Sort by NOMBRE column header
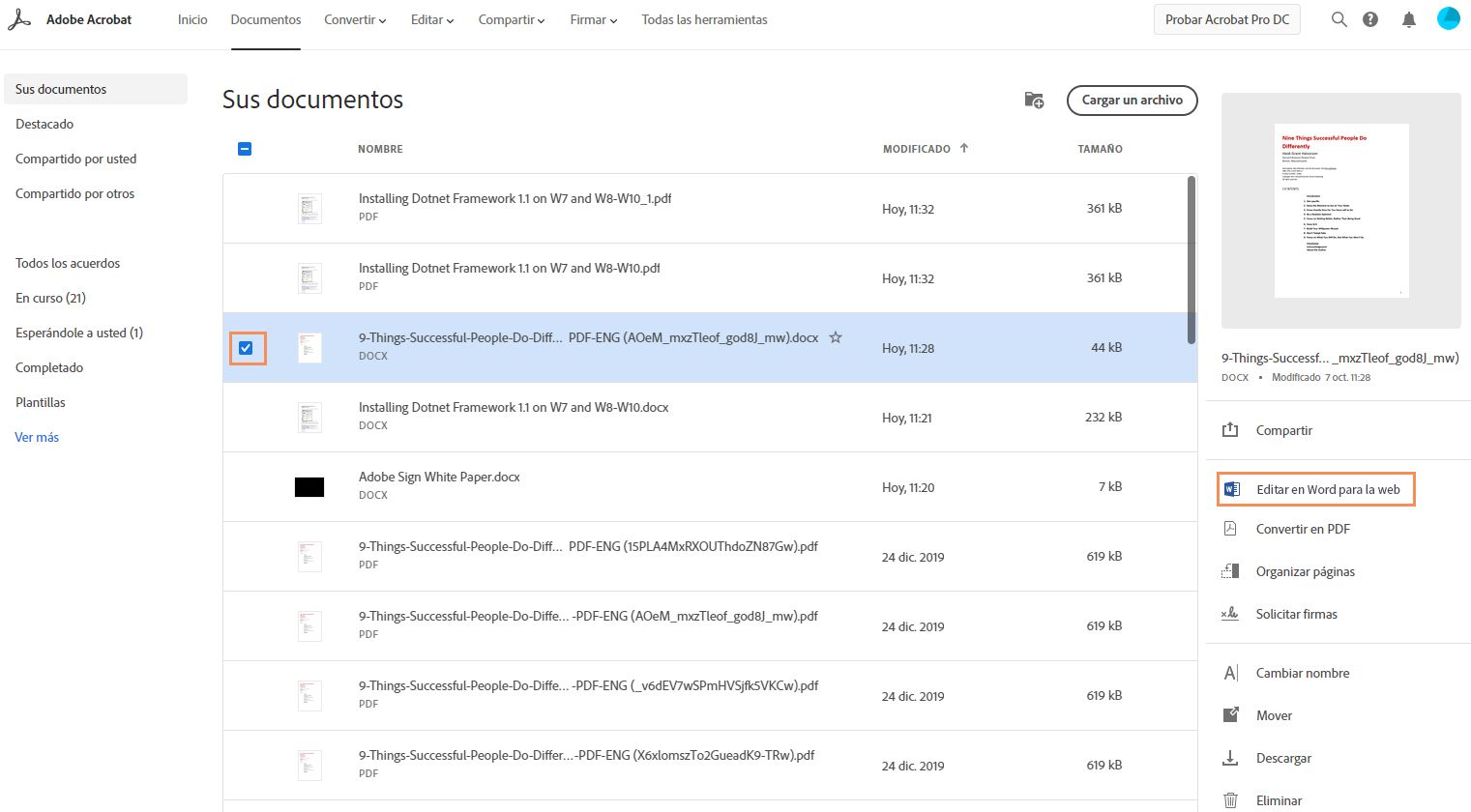The height and width of the screenshot is (812, 1471). [x=380, y=149]
